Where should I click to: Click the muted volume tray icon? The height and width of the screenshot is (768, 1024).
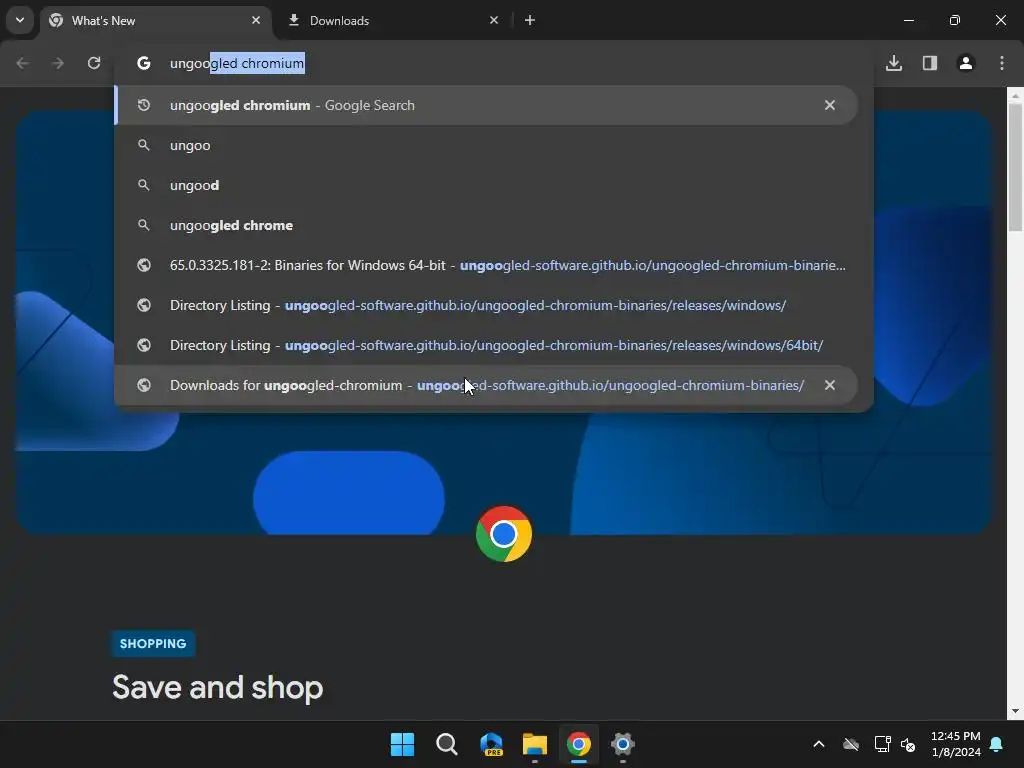pyautogui.click(x=908, y=744)
